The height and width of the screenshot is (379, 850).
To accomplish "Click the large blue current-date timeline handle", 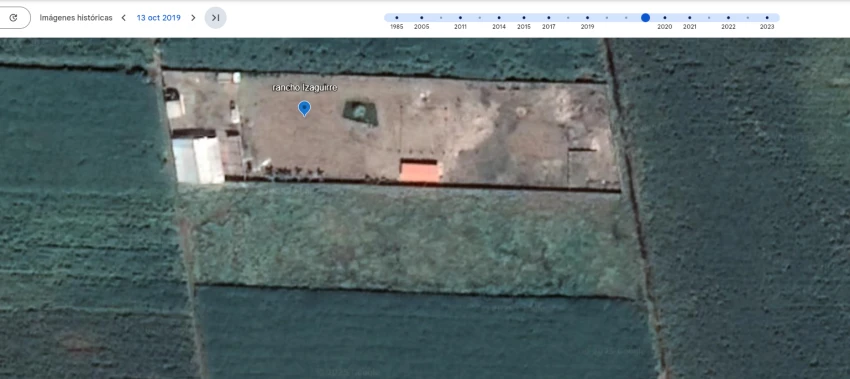I will click(x=645, y=18).
